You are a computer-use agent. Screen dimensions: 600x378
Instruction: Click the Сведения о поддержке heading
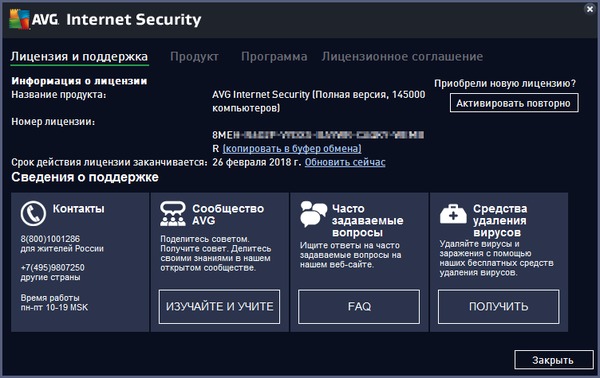(x=85, y=177)
